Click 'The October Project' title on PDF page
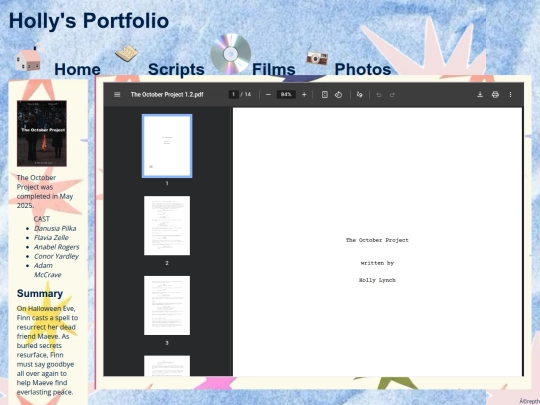This screenshot has width=540, height=405. click(x=377, y=240)
